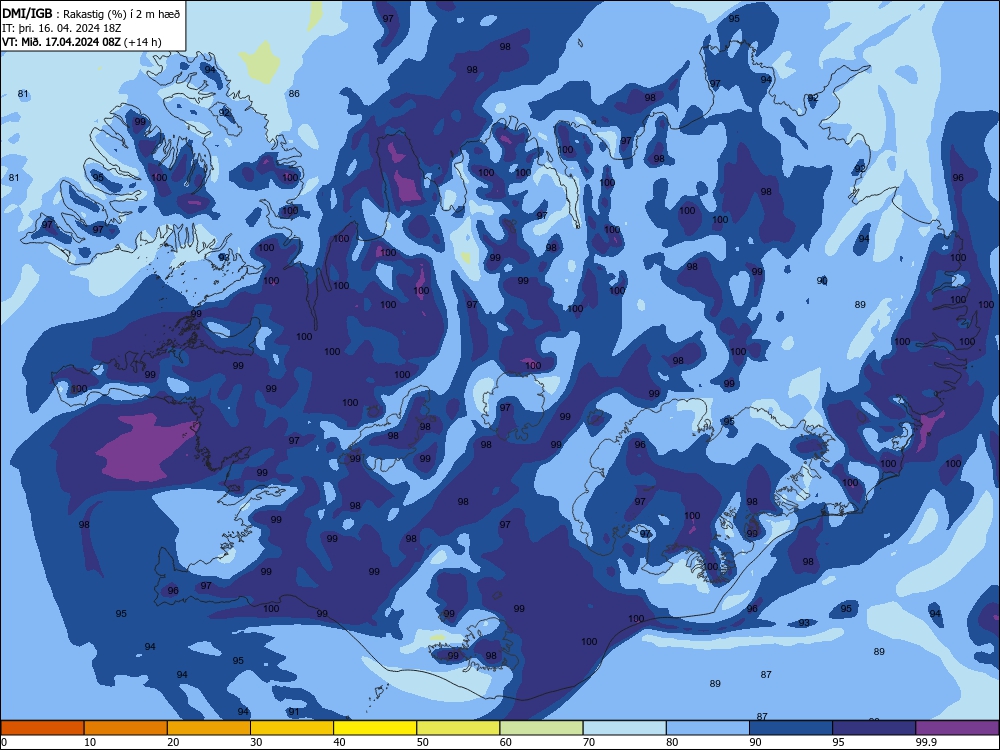
Task: Select the amber 20–30 legend swatch
Action: coord(209,728)
